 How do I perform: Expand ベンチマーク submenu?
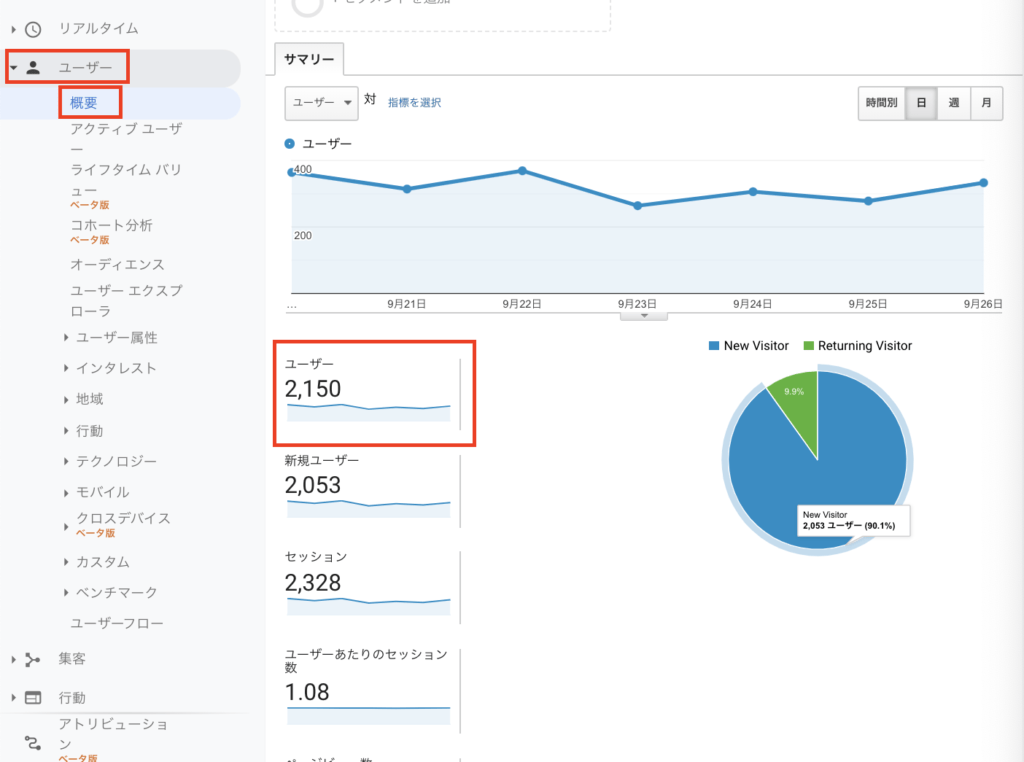pos(66,592)
